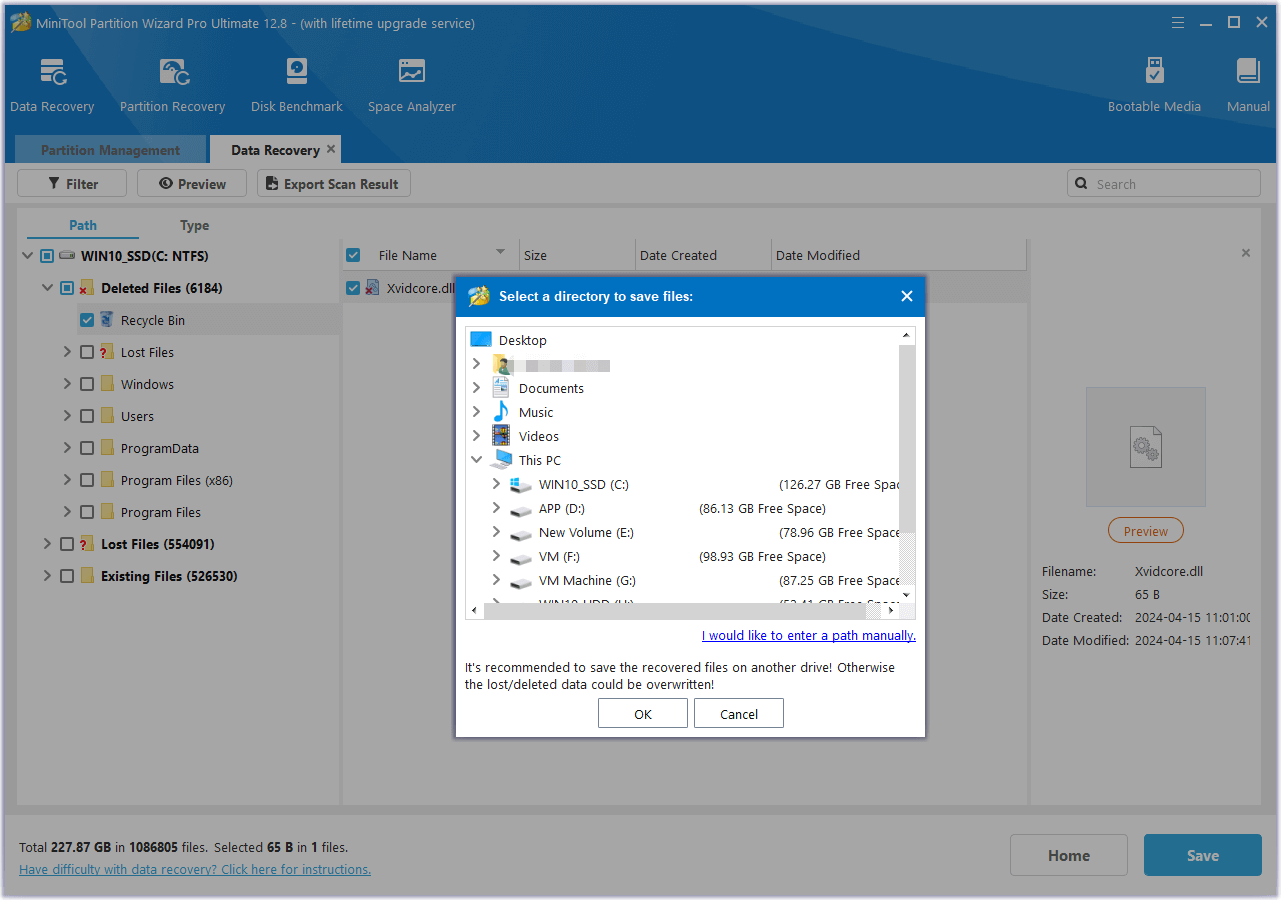Click the WIN10_SSD drive icon in tree
This screenshot has height=900, width=1281.
coord(67,256)
